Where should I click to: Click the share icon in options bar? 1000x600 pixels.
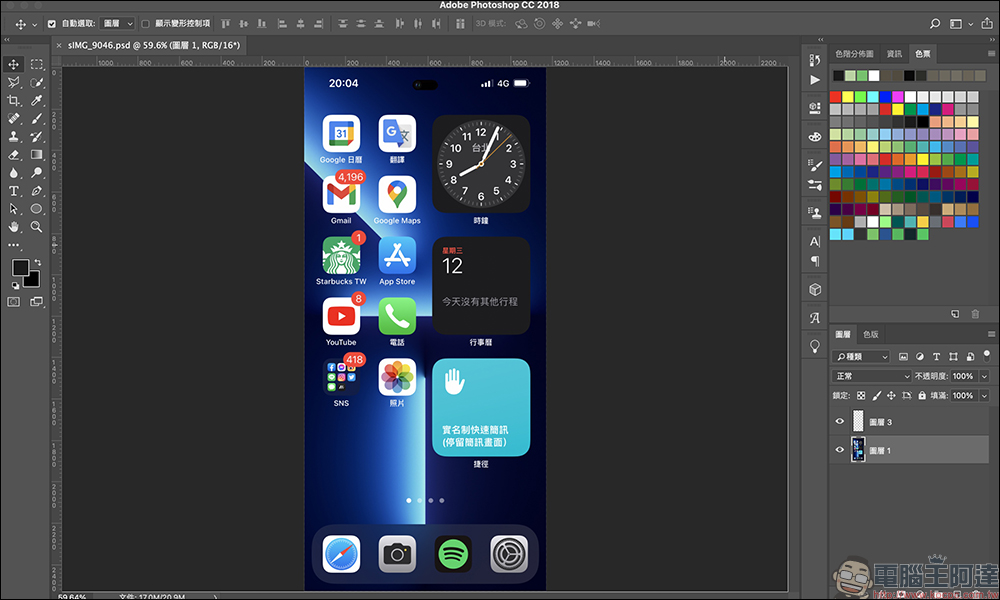pos(987,24)
